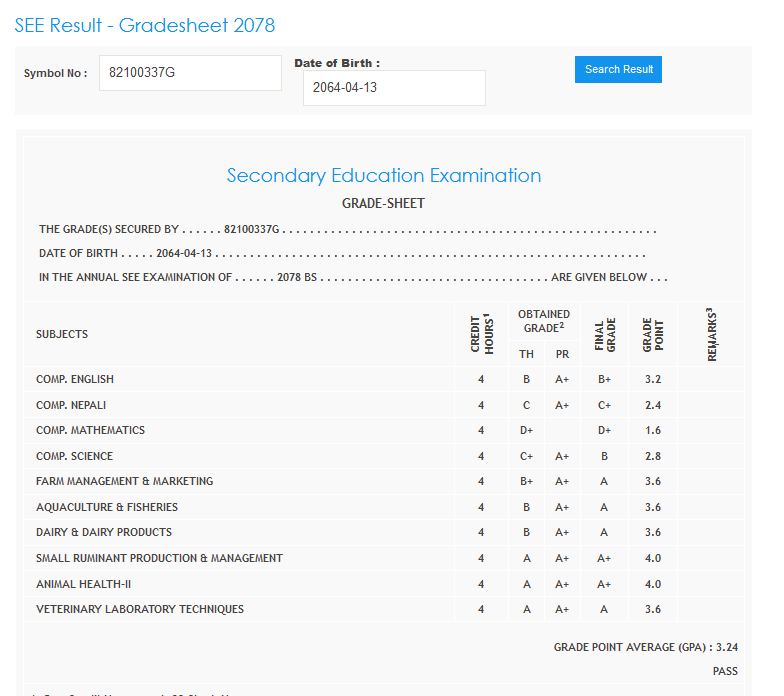Click the Secondary Education Examination title
Image resolution: width=784 pixels, height=696 pixels.
[384, 176]
